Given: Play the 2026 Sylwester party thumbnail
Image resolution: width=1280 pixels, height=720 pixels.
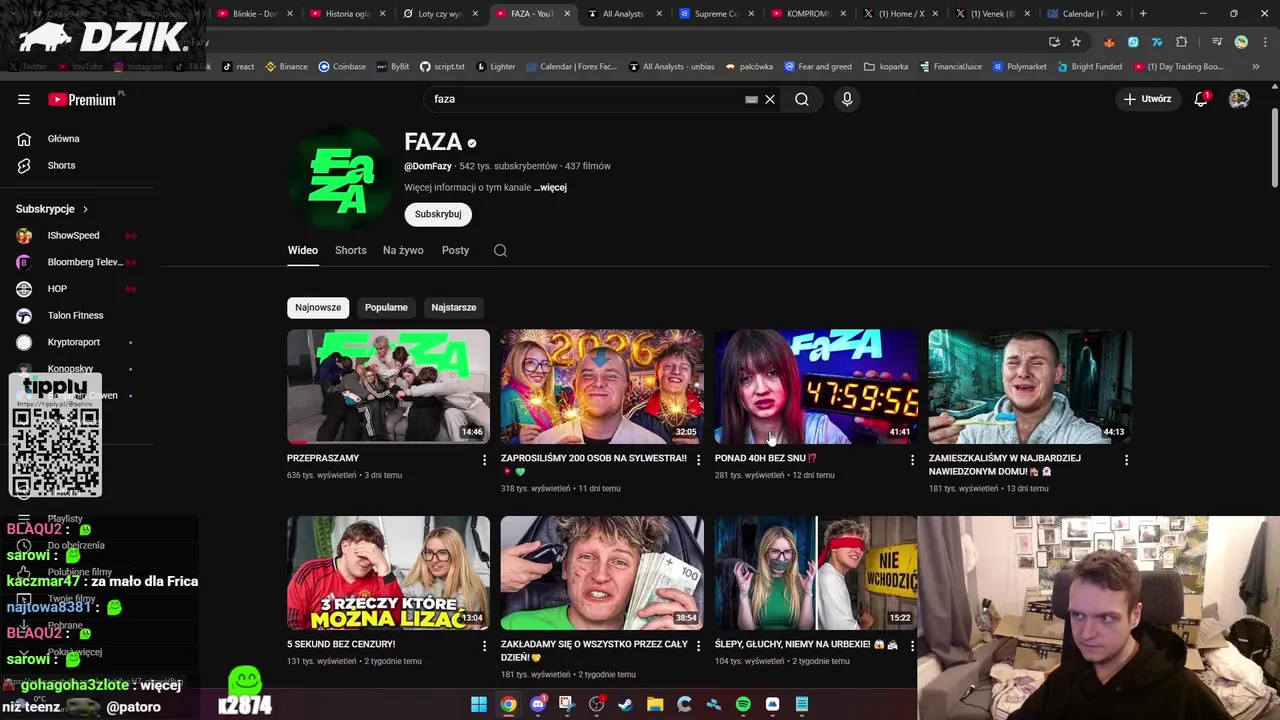Looking at the screenshot, I should (602, 386).
